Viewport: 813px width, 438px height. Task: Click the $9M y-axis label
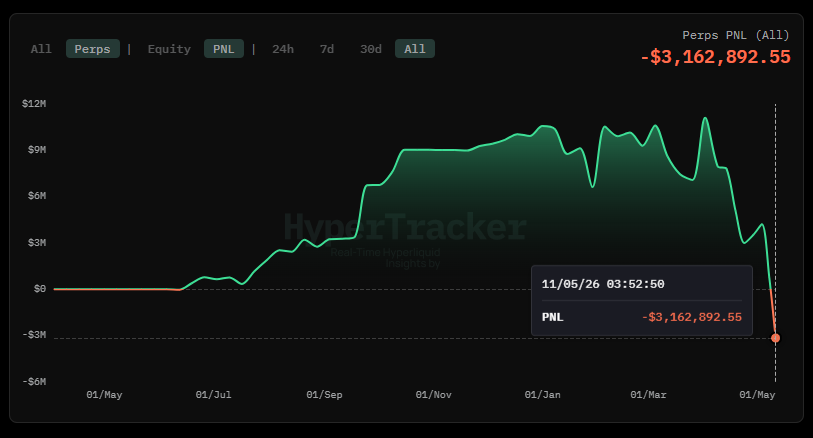tap(37, 150)
